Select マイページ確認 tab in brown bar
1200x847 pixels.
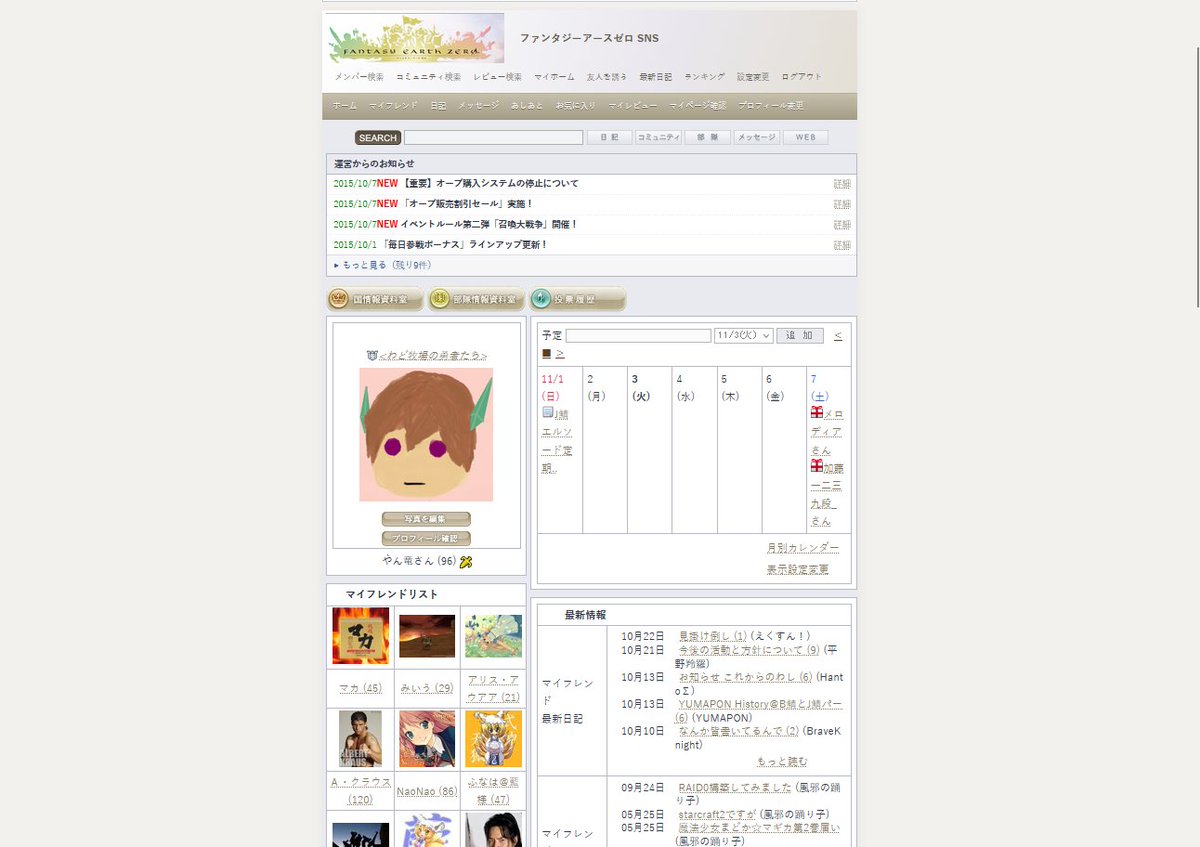[x=698, y=106]
